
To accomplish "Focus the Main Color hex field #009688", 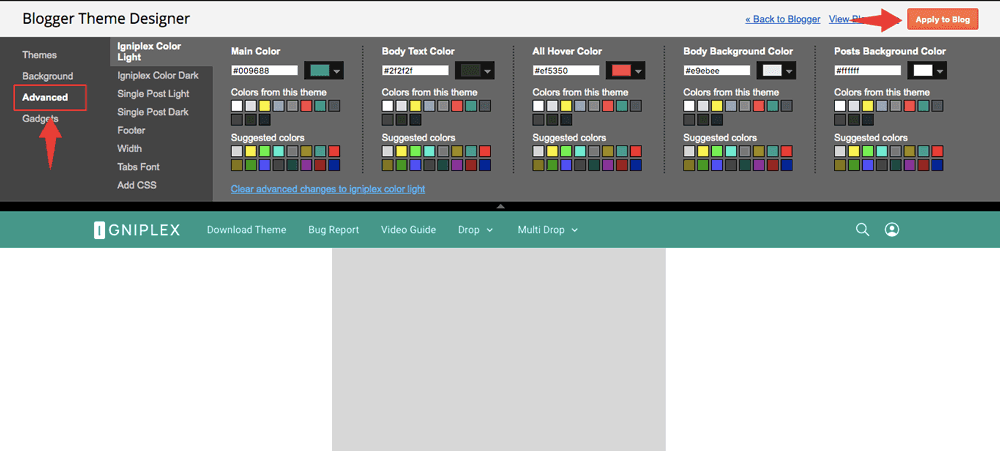I will click(265, 70).
